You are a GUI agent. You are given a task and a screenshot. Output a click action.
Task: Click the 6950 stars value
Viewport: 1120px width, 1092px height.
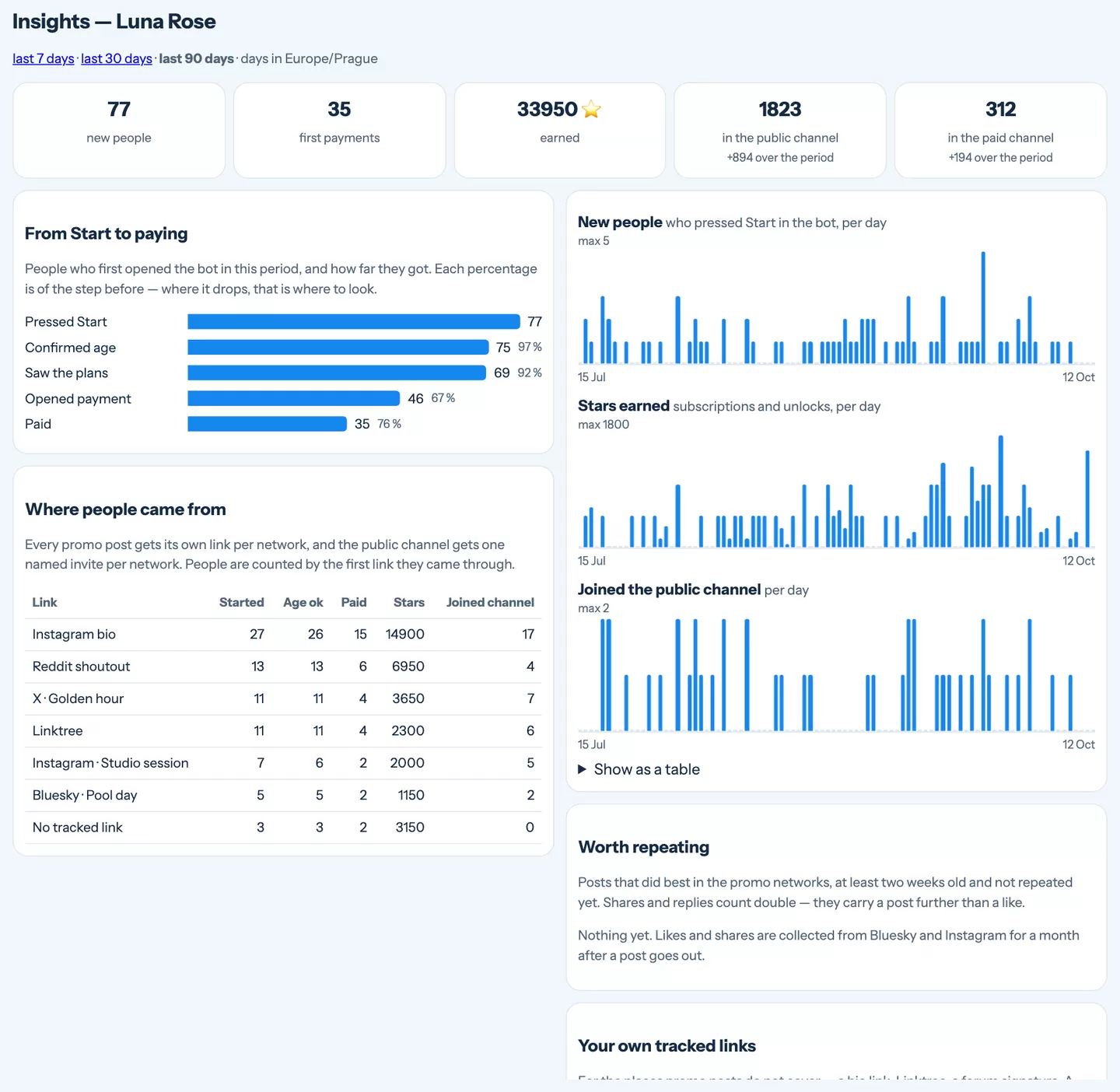click(408, 667)
